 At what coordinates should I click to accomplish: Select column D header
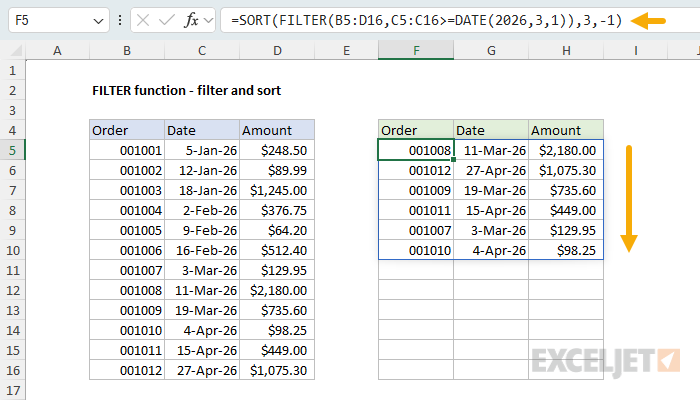[277, 50]
